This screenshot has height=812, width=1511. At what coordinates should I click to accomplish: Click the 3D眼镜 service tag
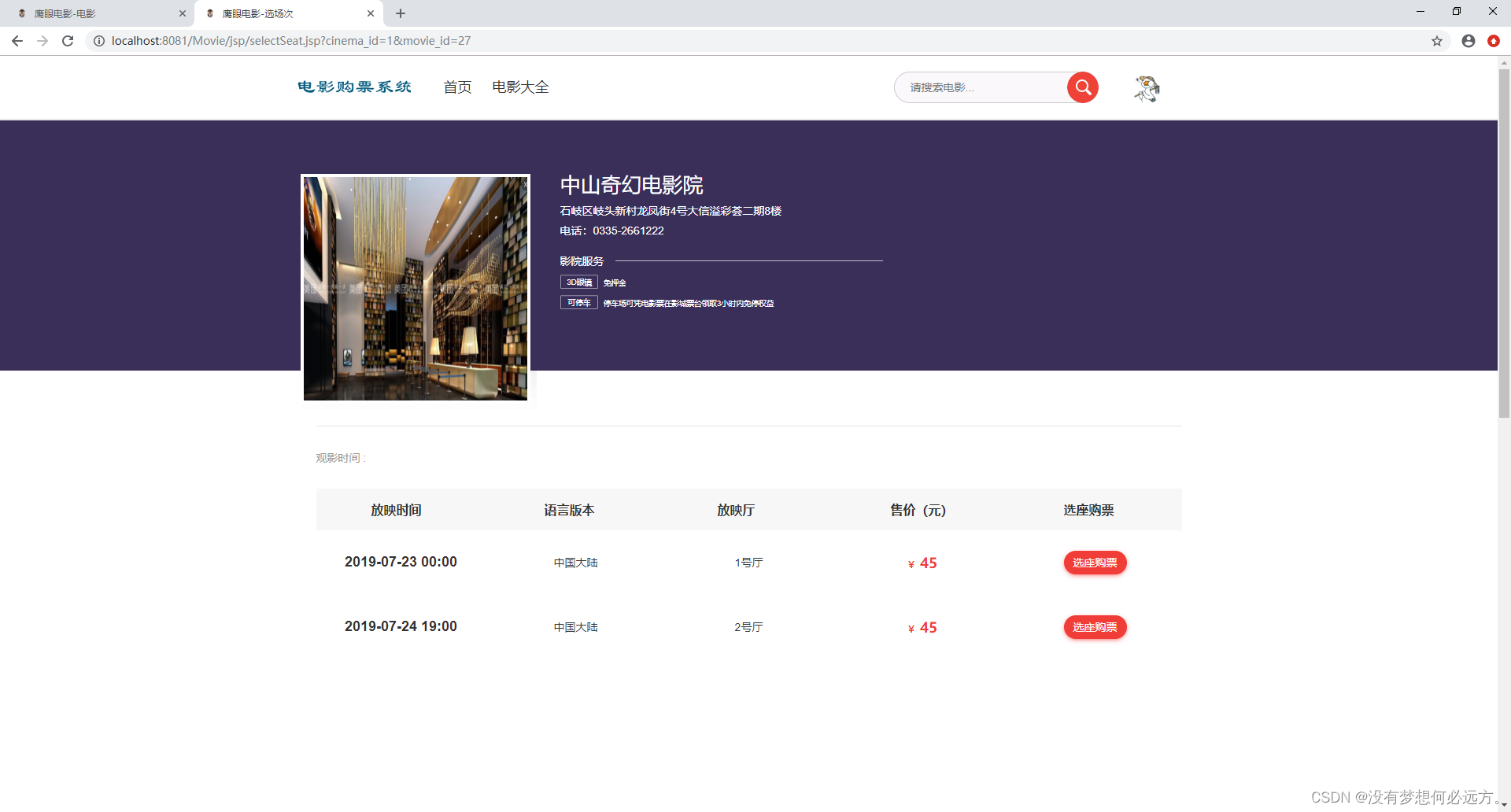coord(579,282)
